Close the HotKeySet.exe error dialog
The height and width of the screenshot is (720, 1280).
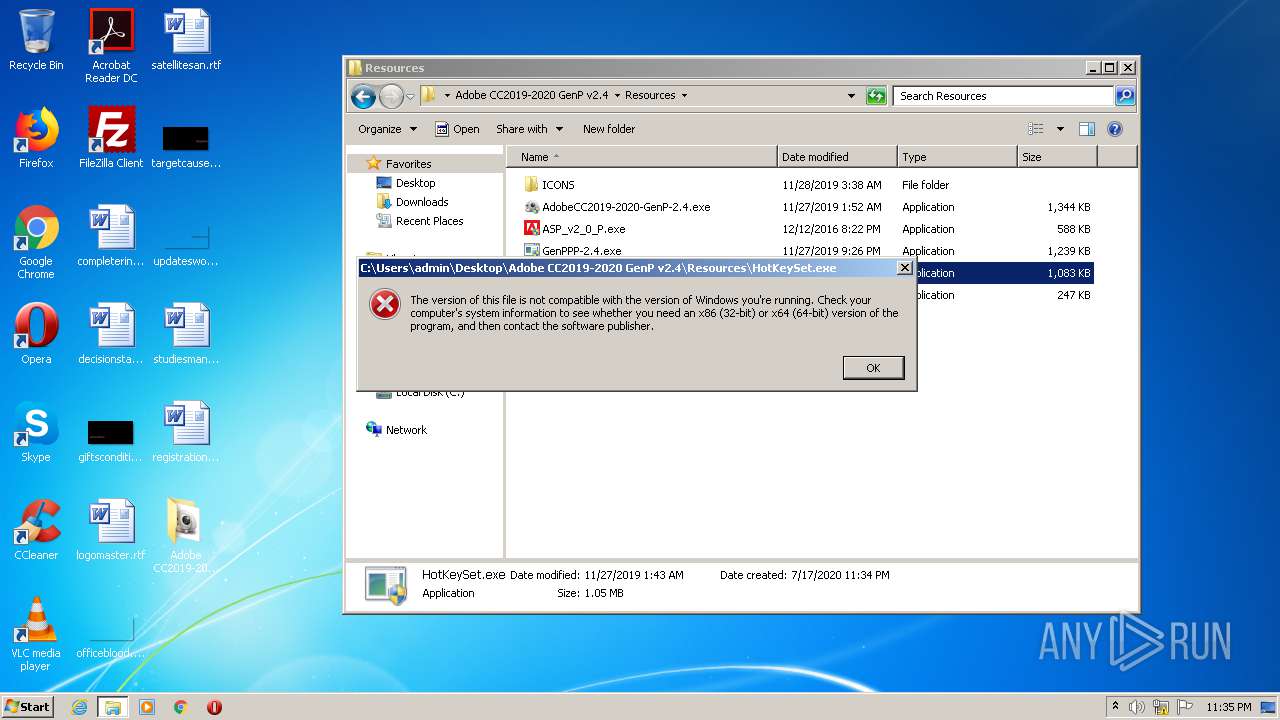click(x=904, y=268)
